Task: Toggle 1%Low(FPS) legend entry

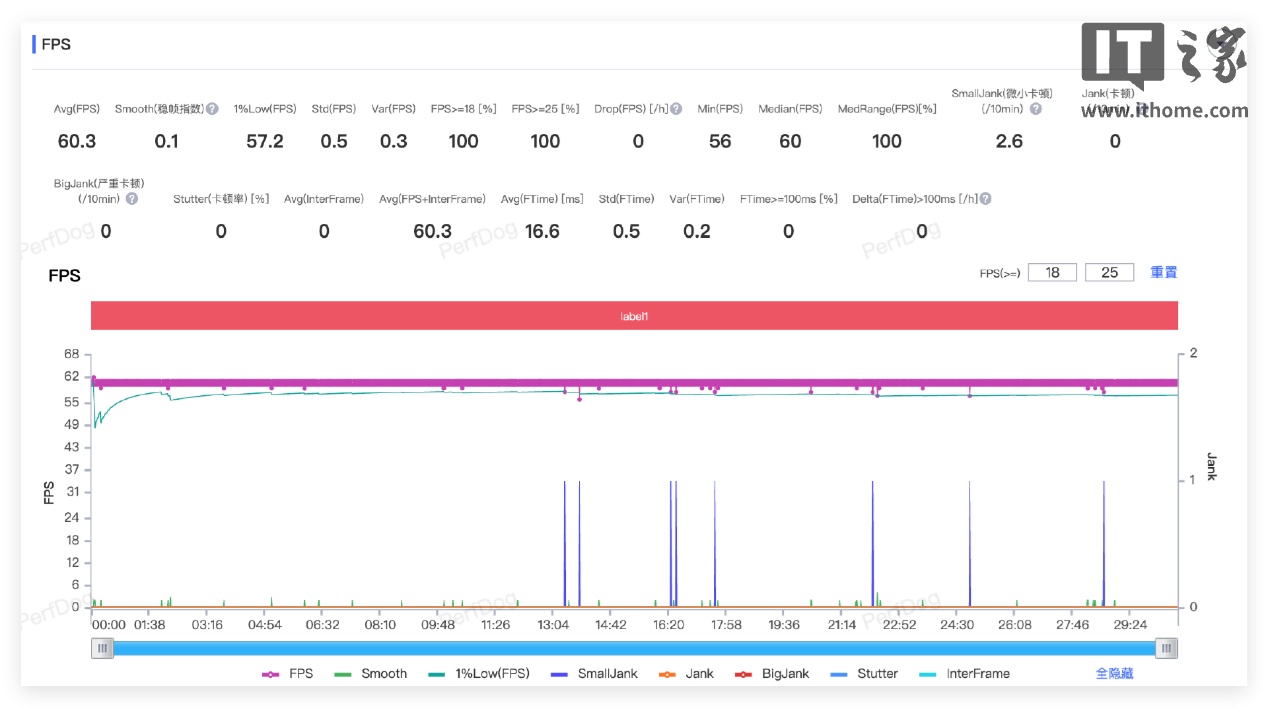Action: point(479,674)
